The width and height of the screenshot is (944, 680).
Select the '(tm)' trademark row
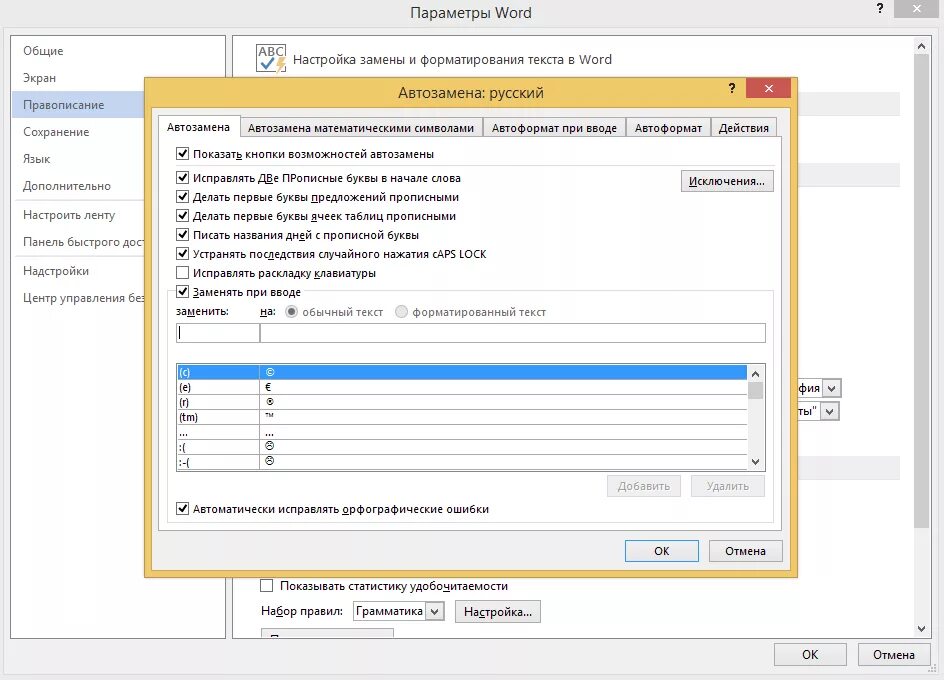(x=462, y=417)
